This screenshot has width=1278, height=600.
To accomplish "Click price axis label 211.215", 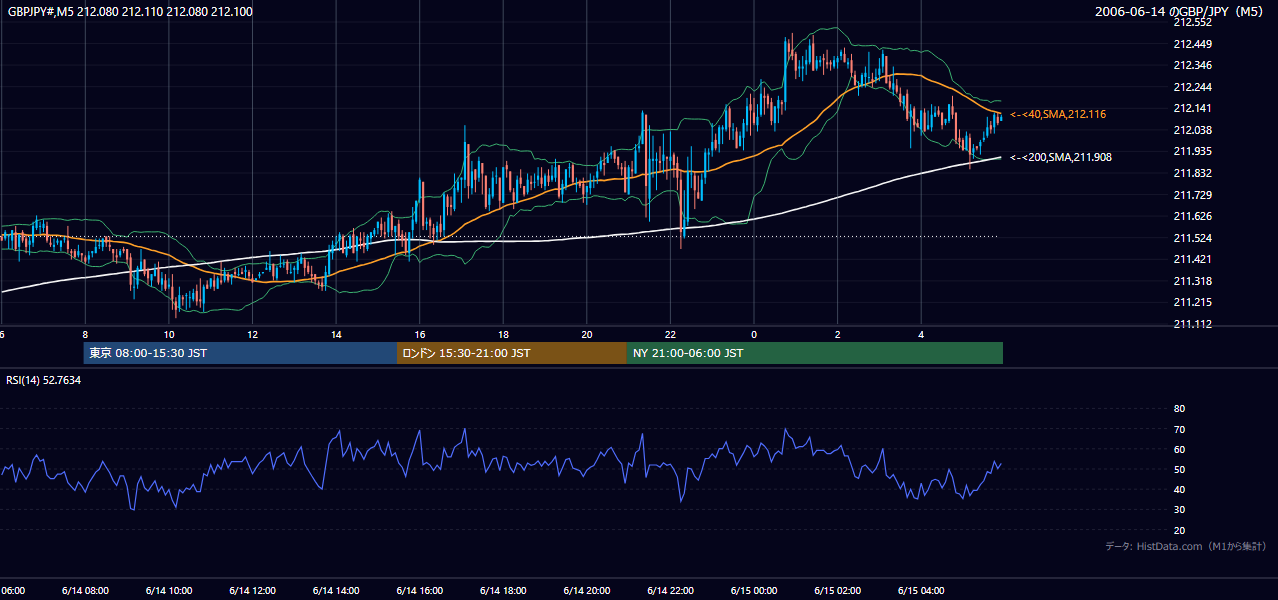I will [1192, 302].
